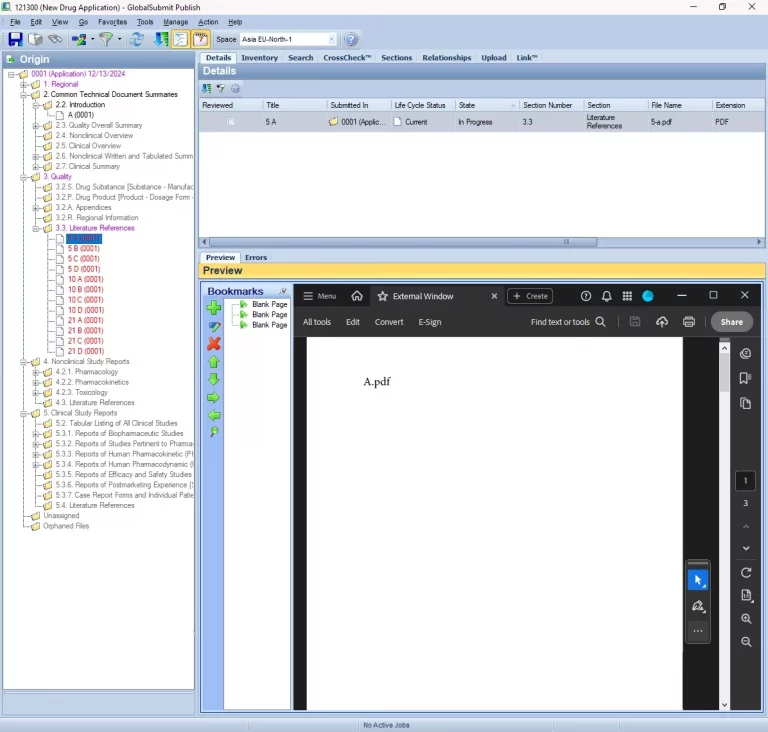Toggle the highlighted calendar view toolbar button
This screenshot has width=768, height=732.
tap(200, 40)
